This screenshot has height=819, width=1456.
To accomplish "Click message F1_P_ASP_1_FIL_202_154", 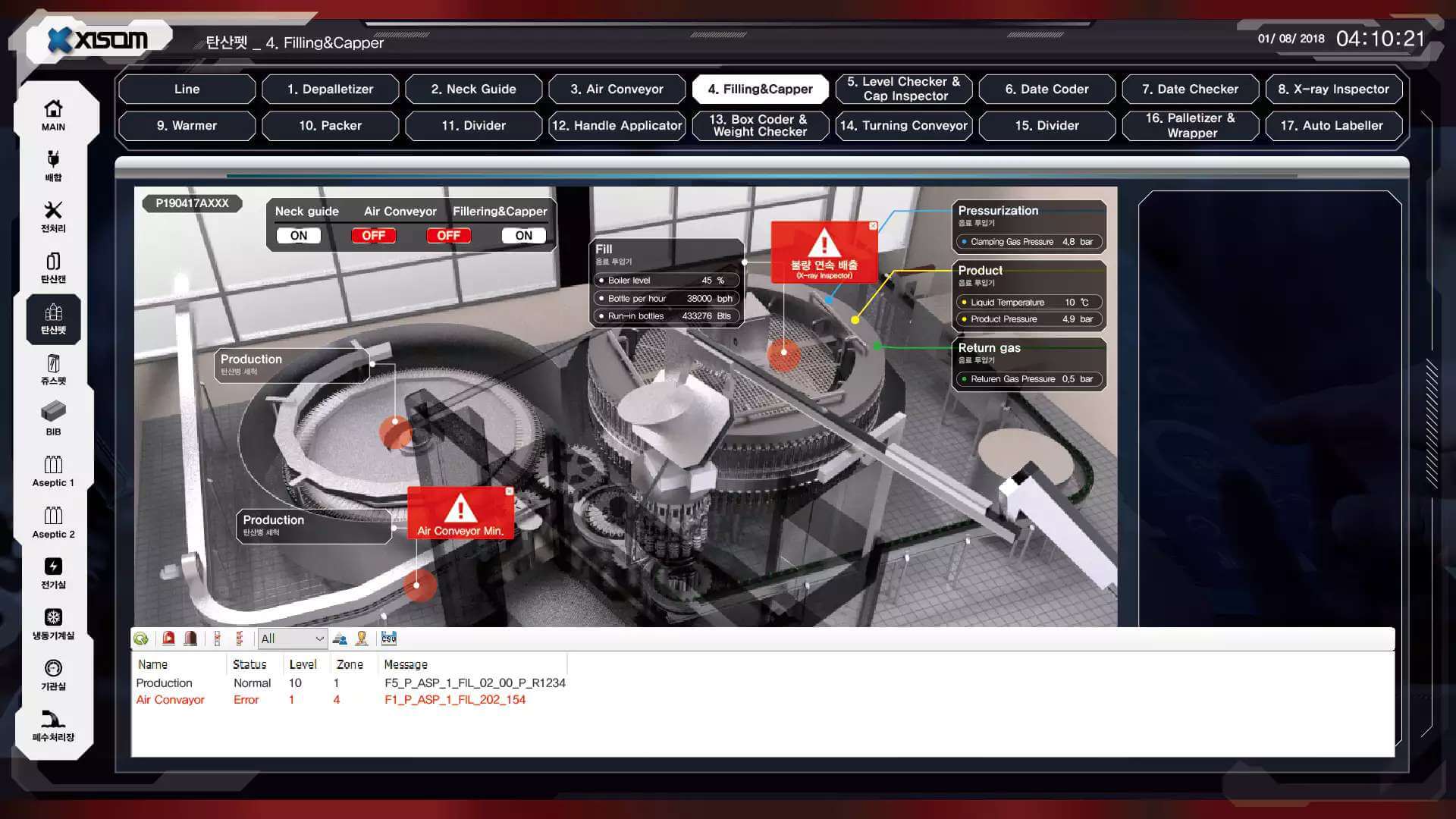I will [455, 699].
